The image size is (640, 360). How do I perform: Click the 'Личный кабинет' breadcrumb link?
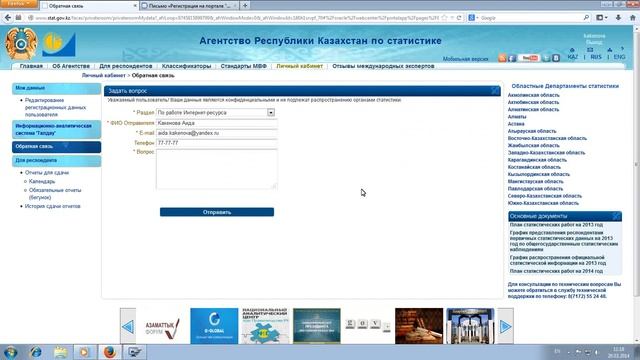click(103, 76)
